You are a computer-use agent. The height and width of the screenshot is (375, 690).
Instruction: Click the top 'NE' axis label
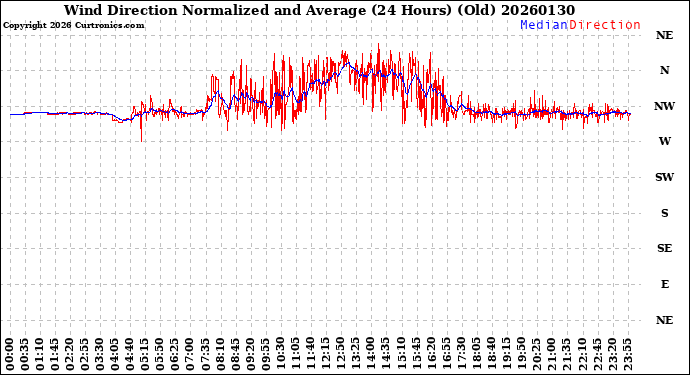tap(664, 35)
